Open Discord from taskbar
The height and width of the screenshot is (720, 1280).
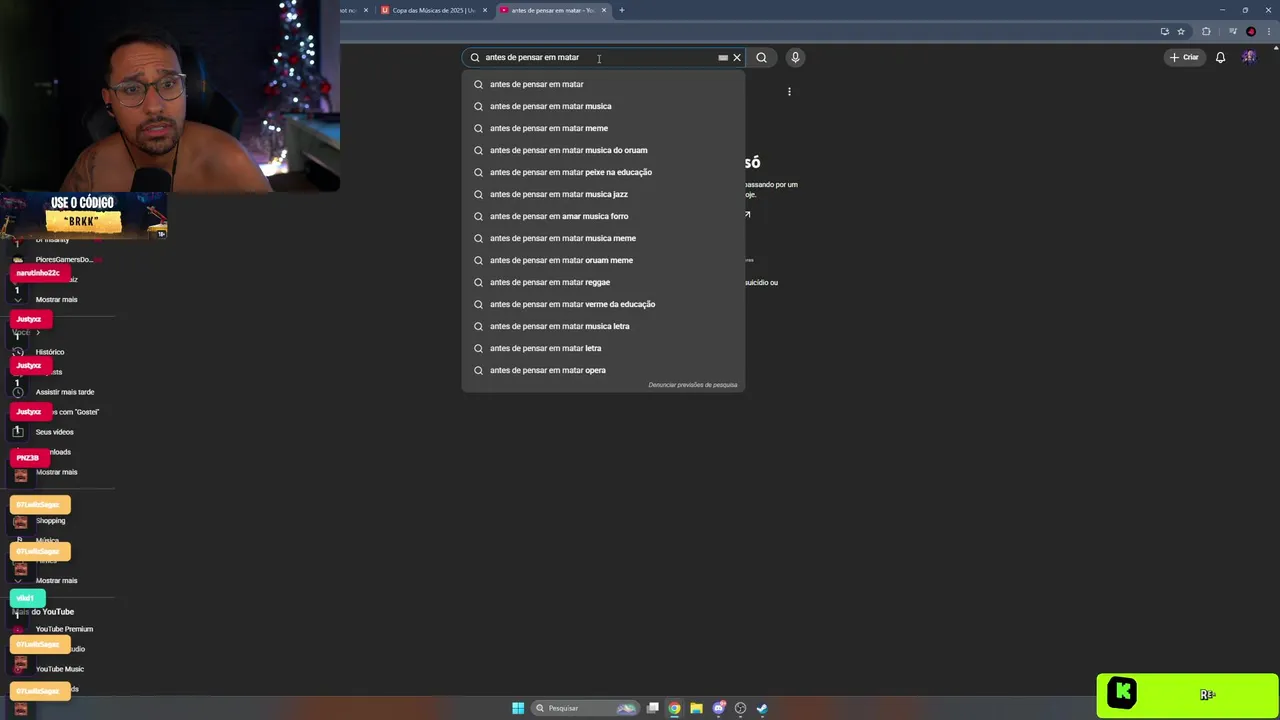(719, 708)
